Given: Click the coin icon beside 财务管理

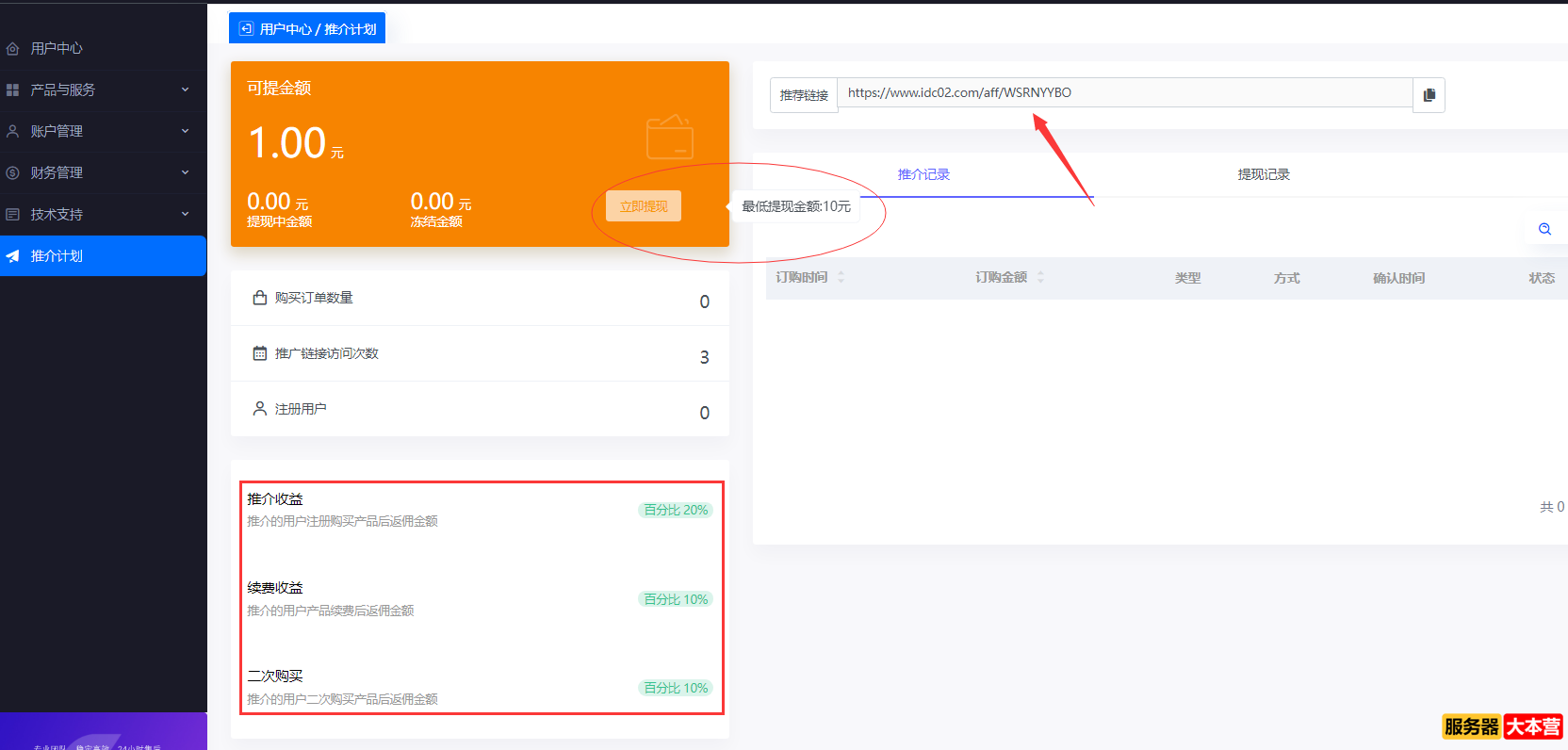Looking at the screenshot, I should pos(13,172).
